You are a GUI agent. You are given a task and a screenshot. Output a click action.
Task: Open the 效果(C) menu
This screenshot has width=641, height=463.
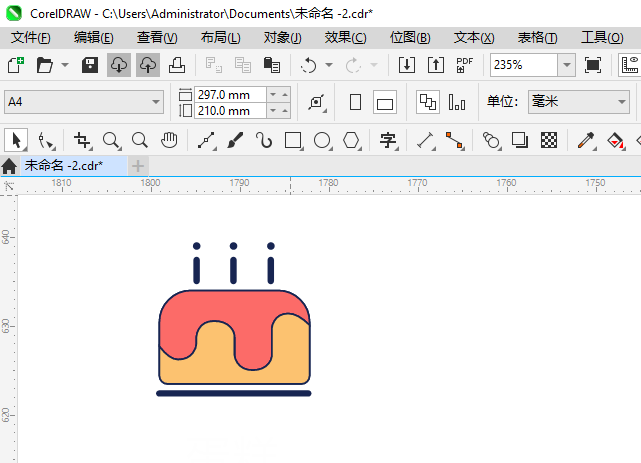point(345,38)
